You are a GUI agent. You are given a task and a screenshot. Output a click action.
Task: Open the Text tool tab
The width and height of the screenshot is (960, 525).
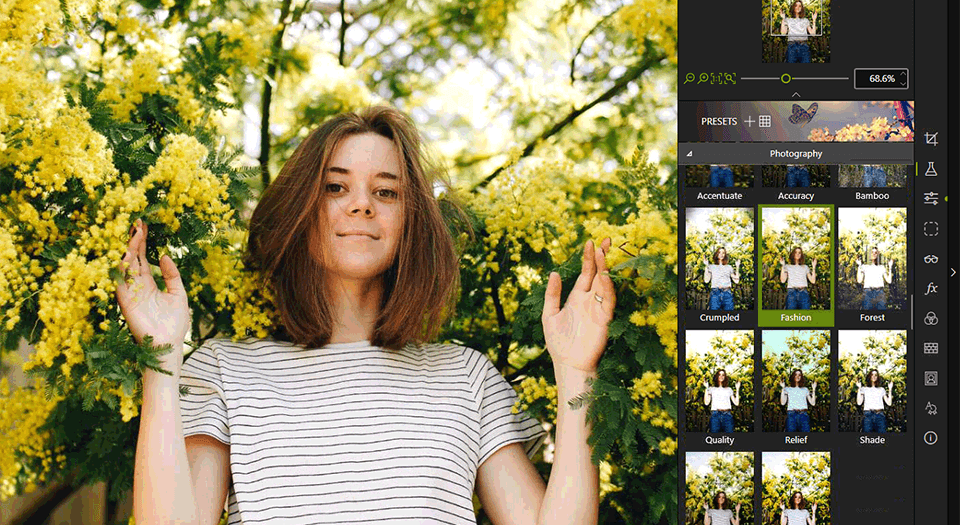tap(931, 408)
